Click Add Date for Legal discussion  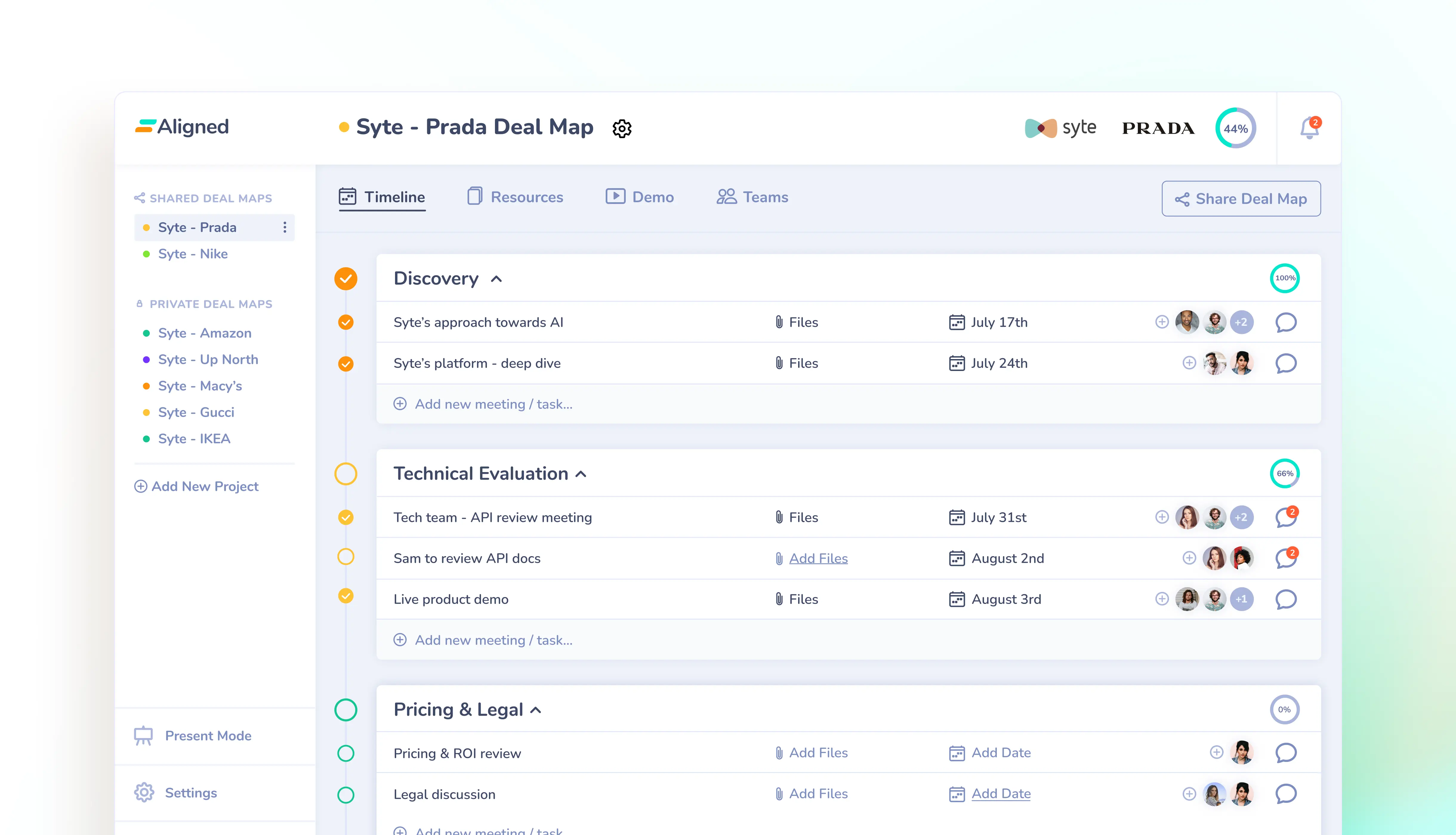[1001, 794]
